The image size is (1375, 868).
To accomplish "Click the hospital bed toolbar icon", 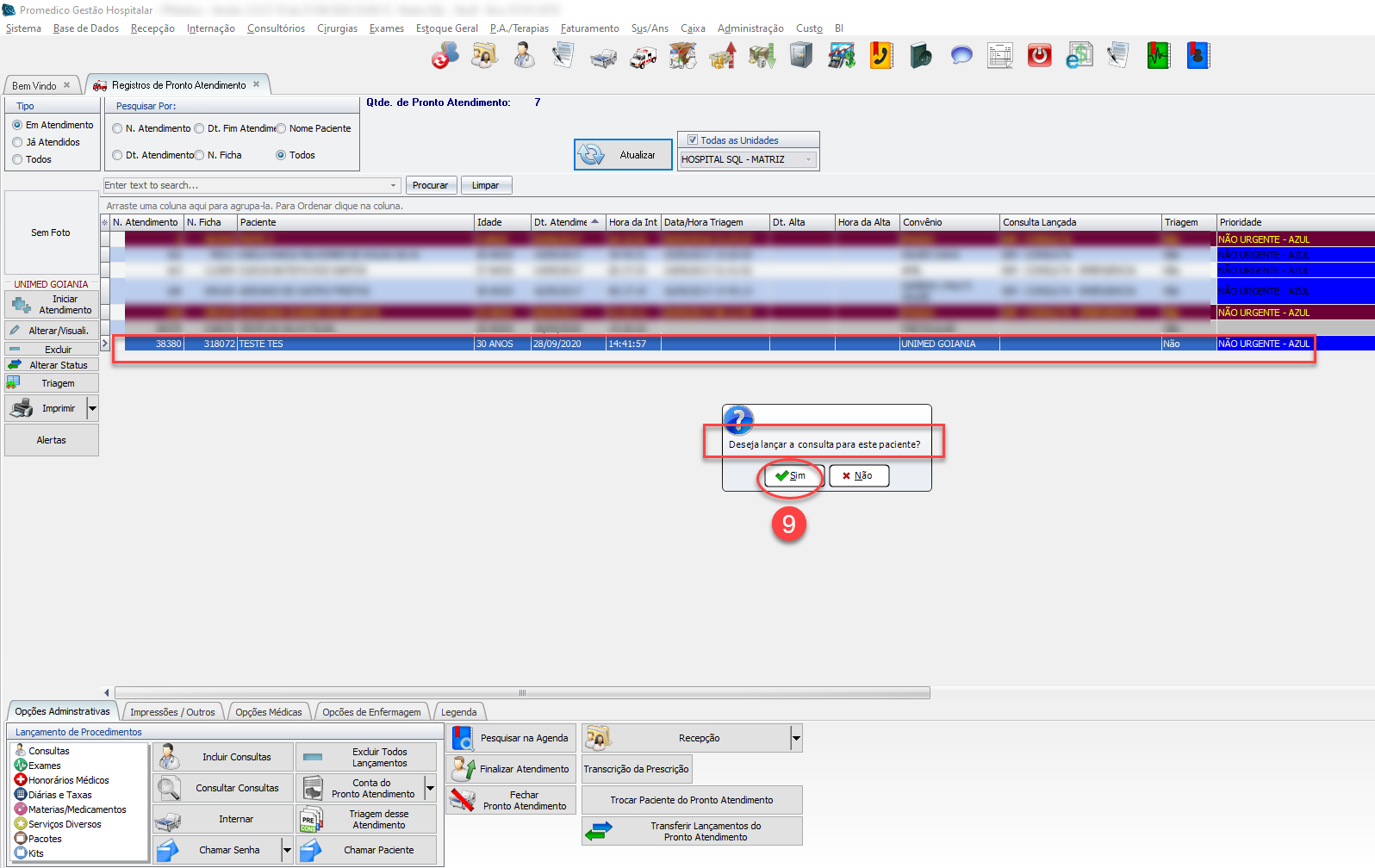I will click(603, 58).
